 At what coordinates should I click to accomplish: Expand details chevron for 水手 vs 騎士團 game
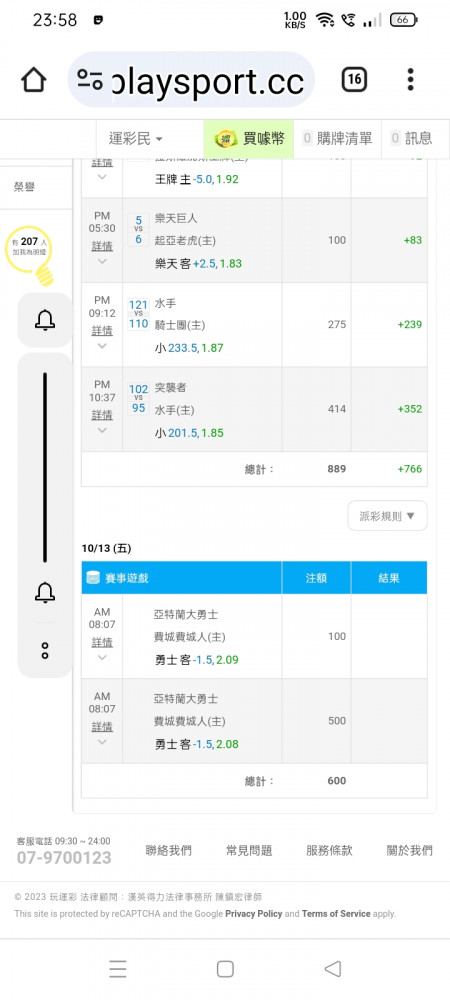click(102, 346)
